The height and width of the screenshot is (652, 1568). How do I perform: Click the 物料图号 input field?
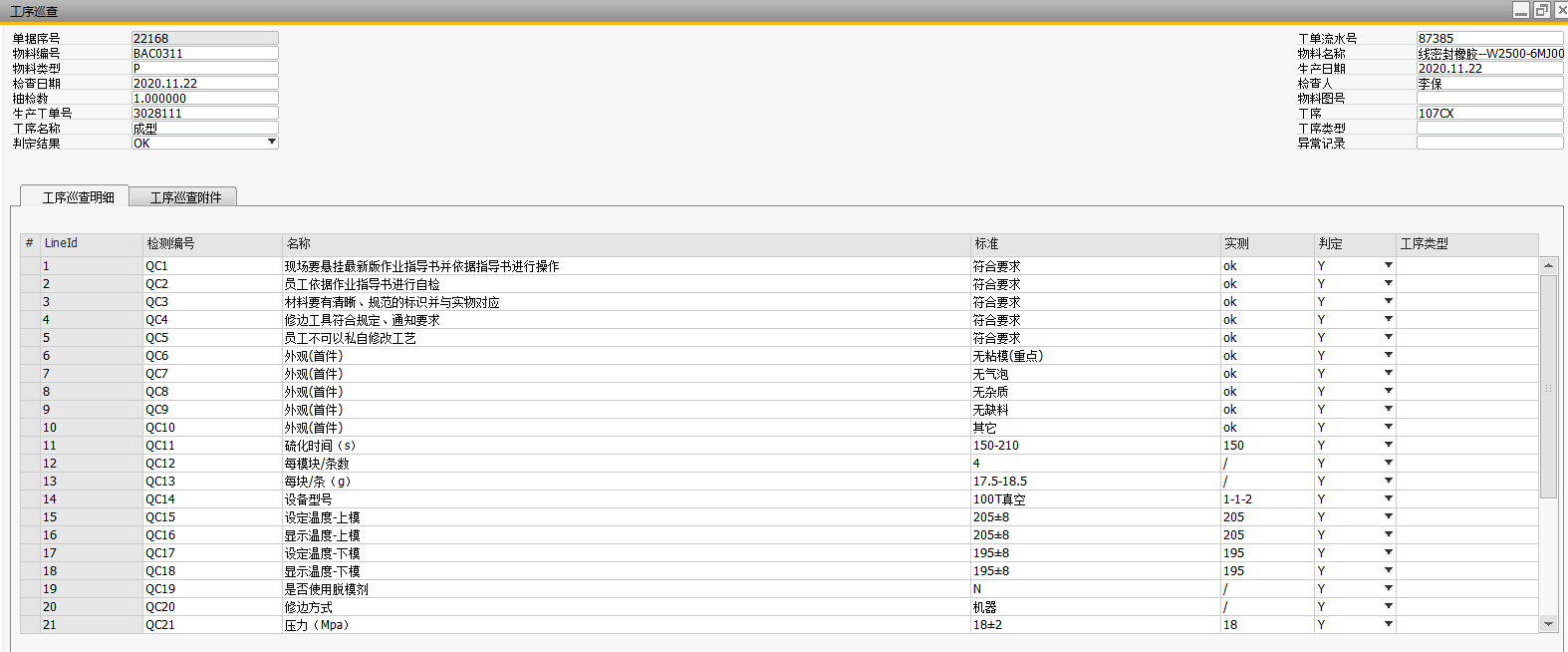tap(1489, 98)
